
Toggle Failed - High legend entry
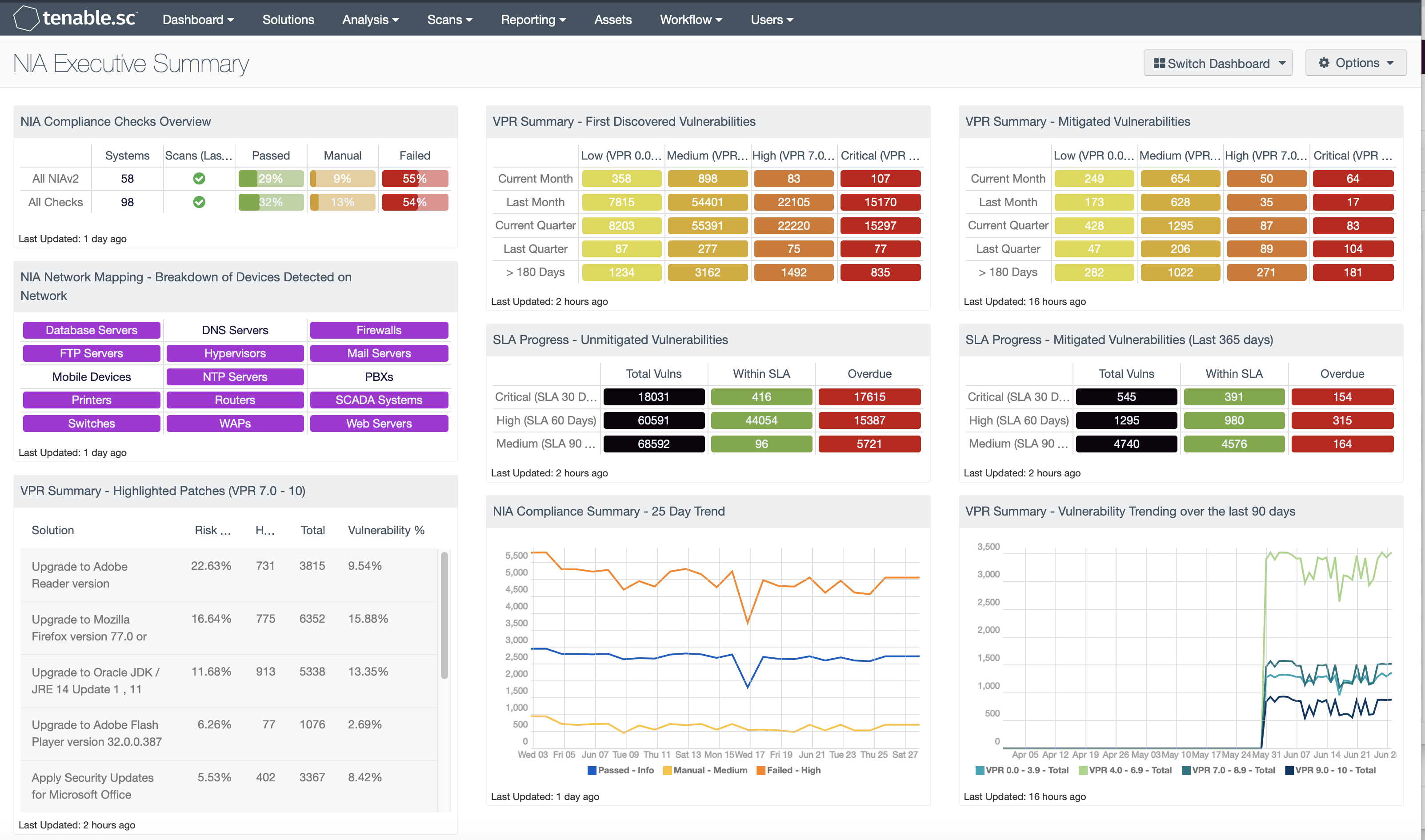(x=789, y=770)
